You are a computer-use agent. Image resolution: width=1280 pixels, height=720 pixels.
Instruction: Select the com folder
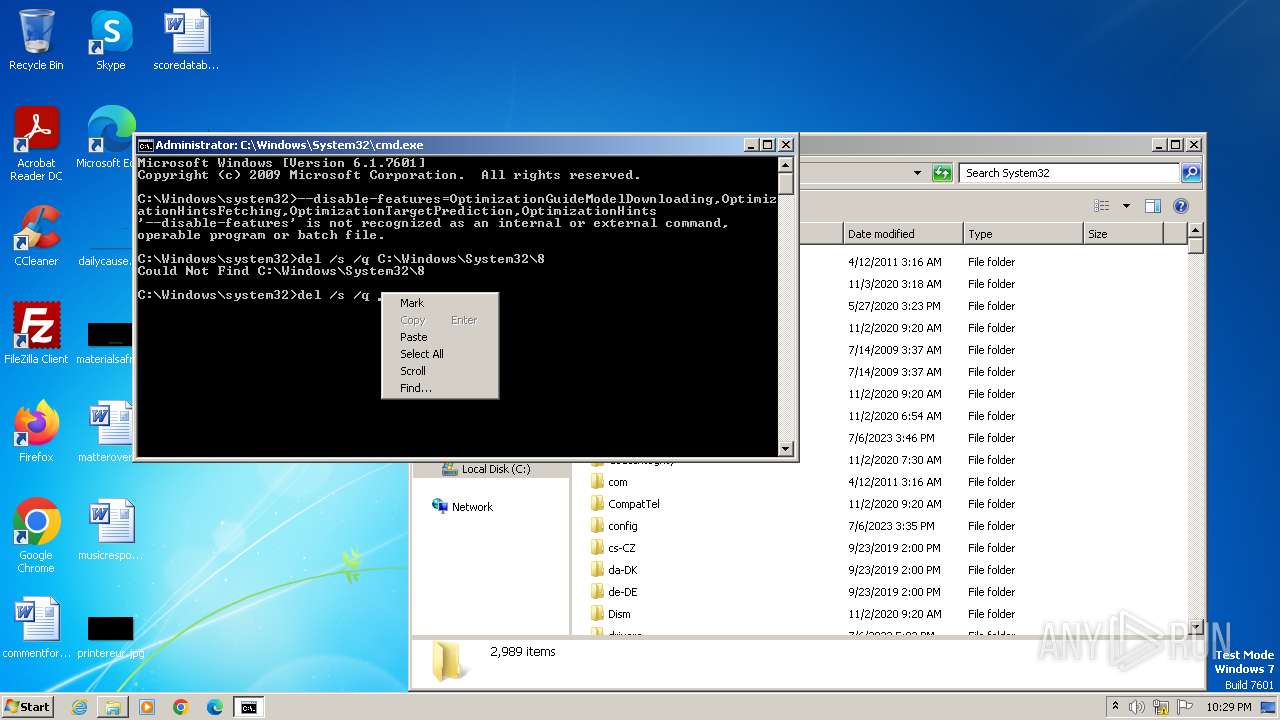click(610, 482)
